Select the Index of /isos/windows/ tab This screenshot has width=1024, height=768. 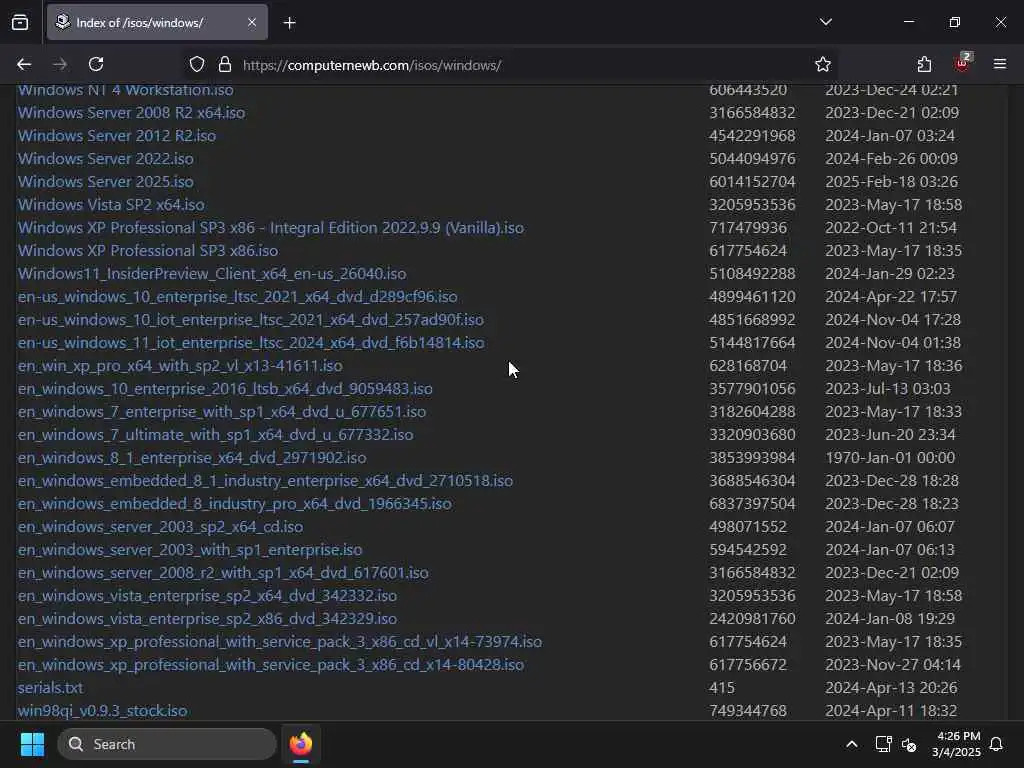157,22
